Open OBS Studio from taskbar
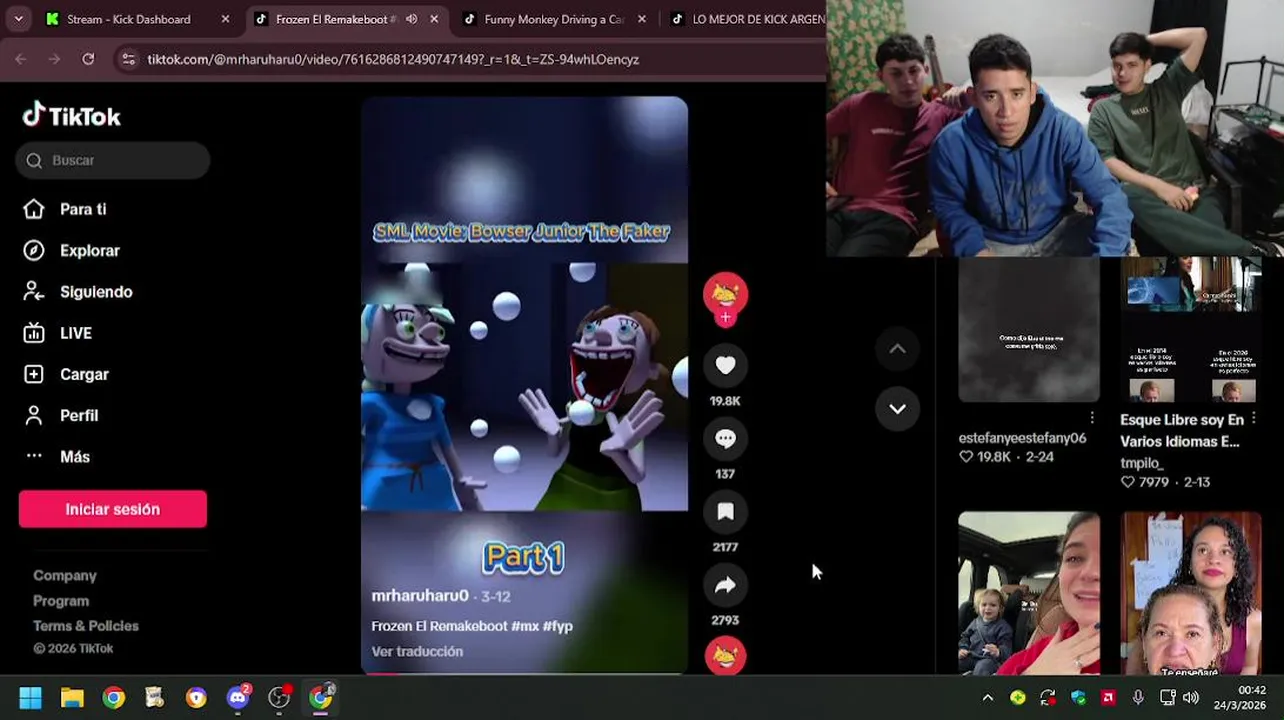The height and width of the screenshot is (720, 1284). (x=279, y=698)
